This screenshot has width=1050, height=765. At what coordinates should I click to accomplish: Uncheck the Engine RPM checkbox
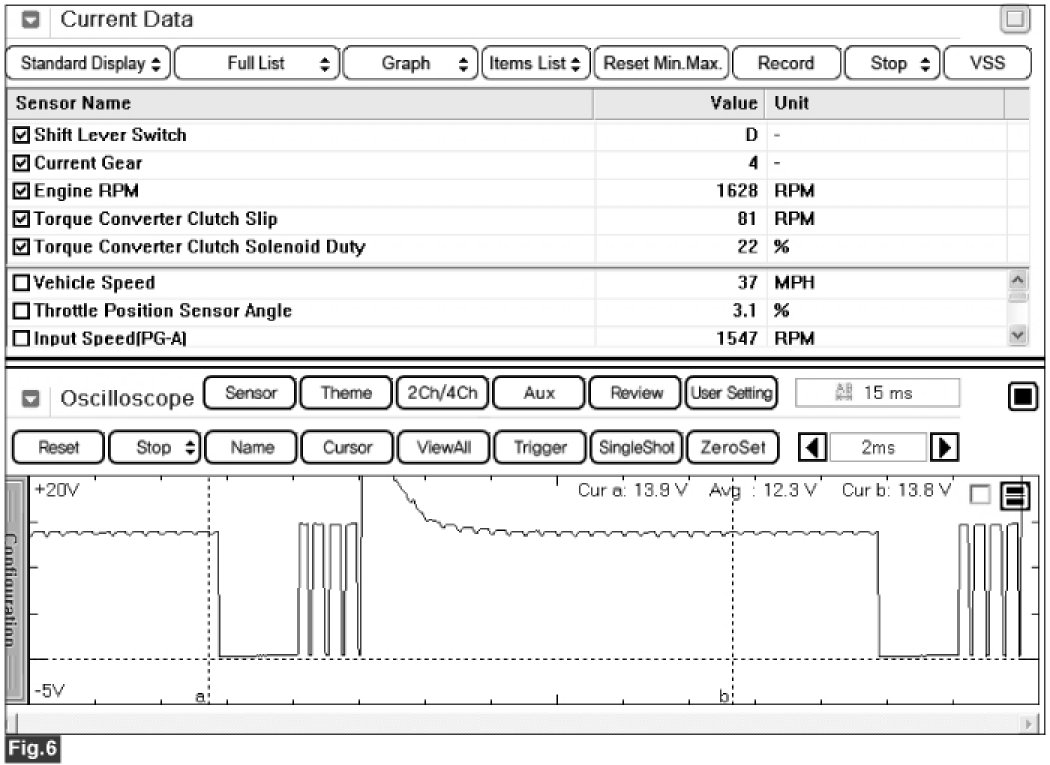22,191
